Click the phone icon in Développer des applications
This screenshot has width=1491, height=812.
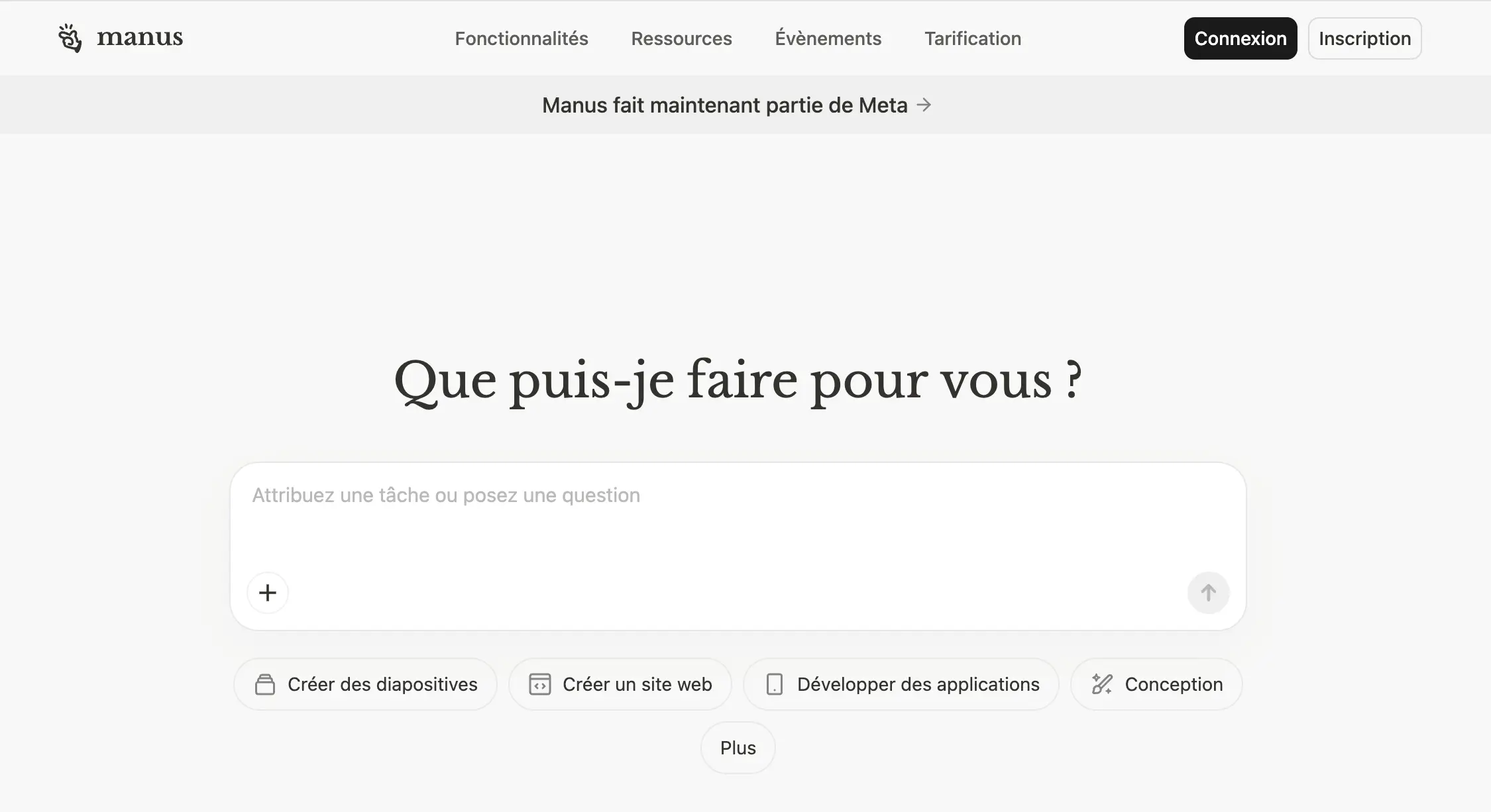(774, 684)
